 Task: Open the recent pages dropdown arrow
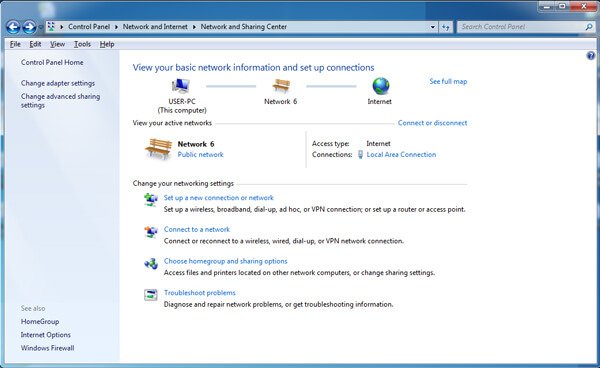pos(40,27)
